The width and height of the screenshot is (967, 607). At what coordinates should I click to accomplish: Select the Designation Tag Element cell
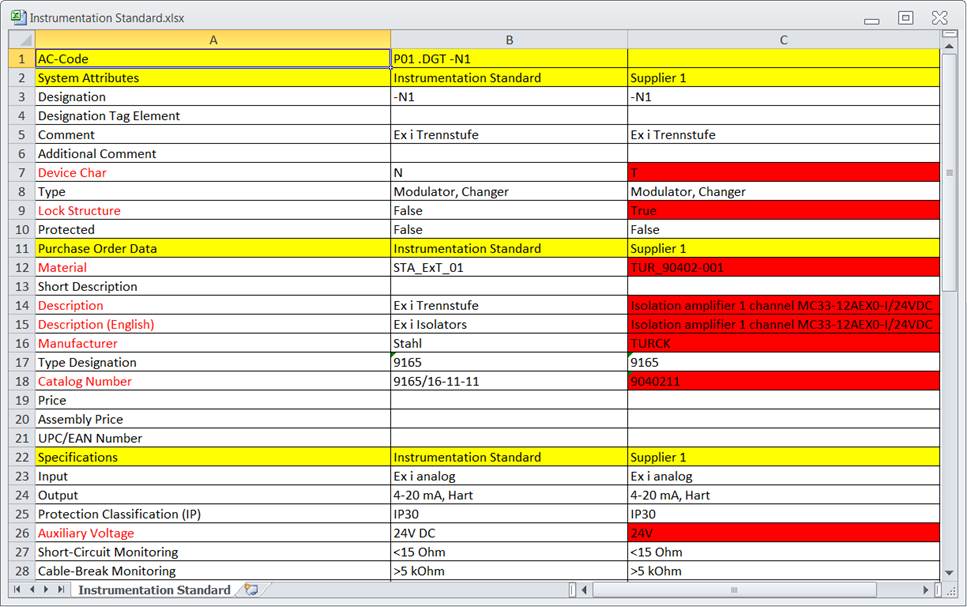click(213, 116)
